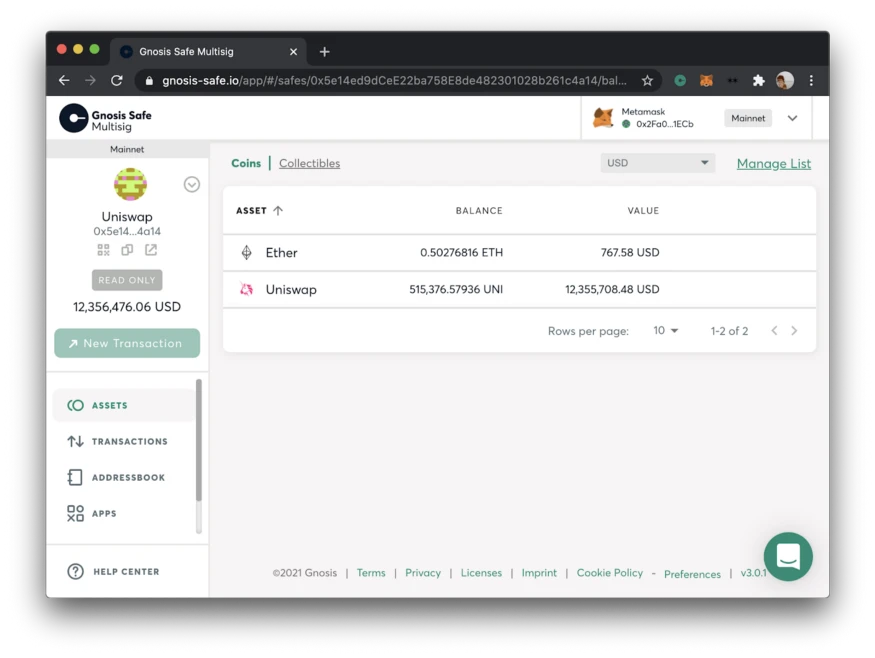
Task: Open the Terms footer link
Action: [x=371, y=573]
